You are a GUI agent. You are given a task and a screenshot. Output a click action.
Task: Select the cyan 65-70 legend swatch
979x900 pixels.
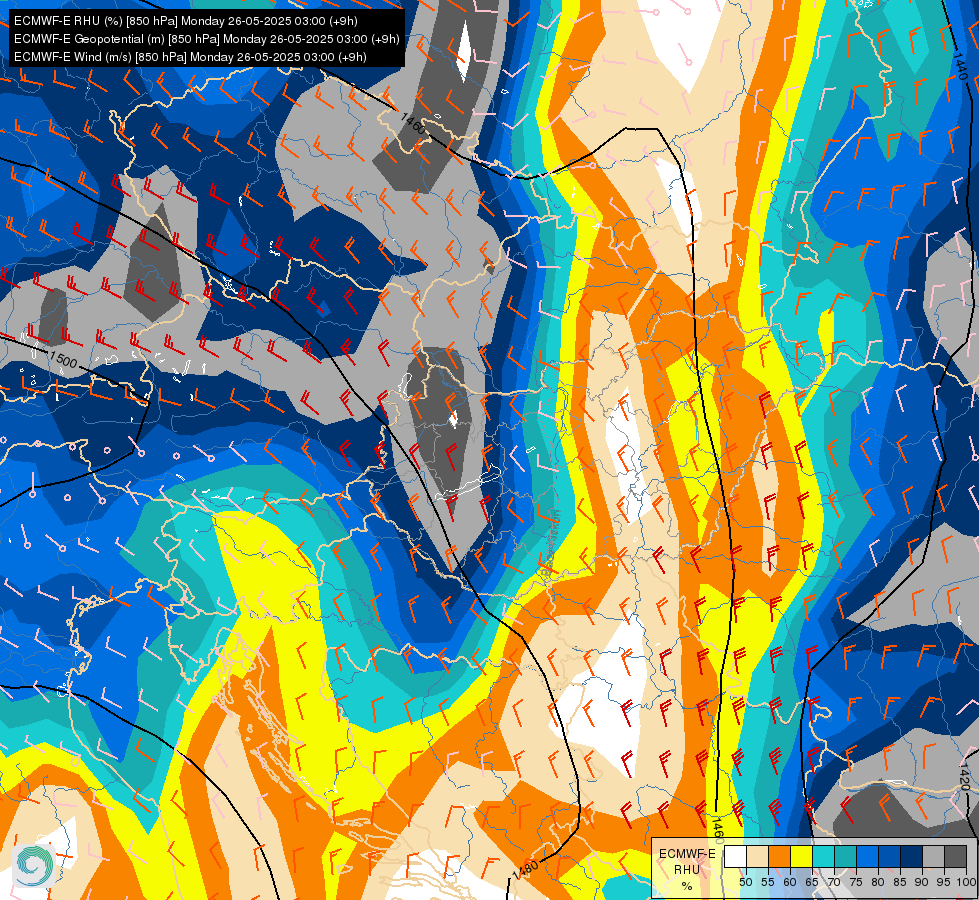(823, 856)
